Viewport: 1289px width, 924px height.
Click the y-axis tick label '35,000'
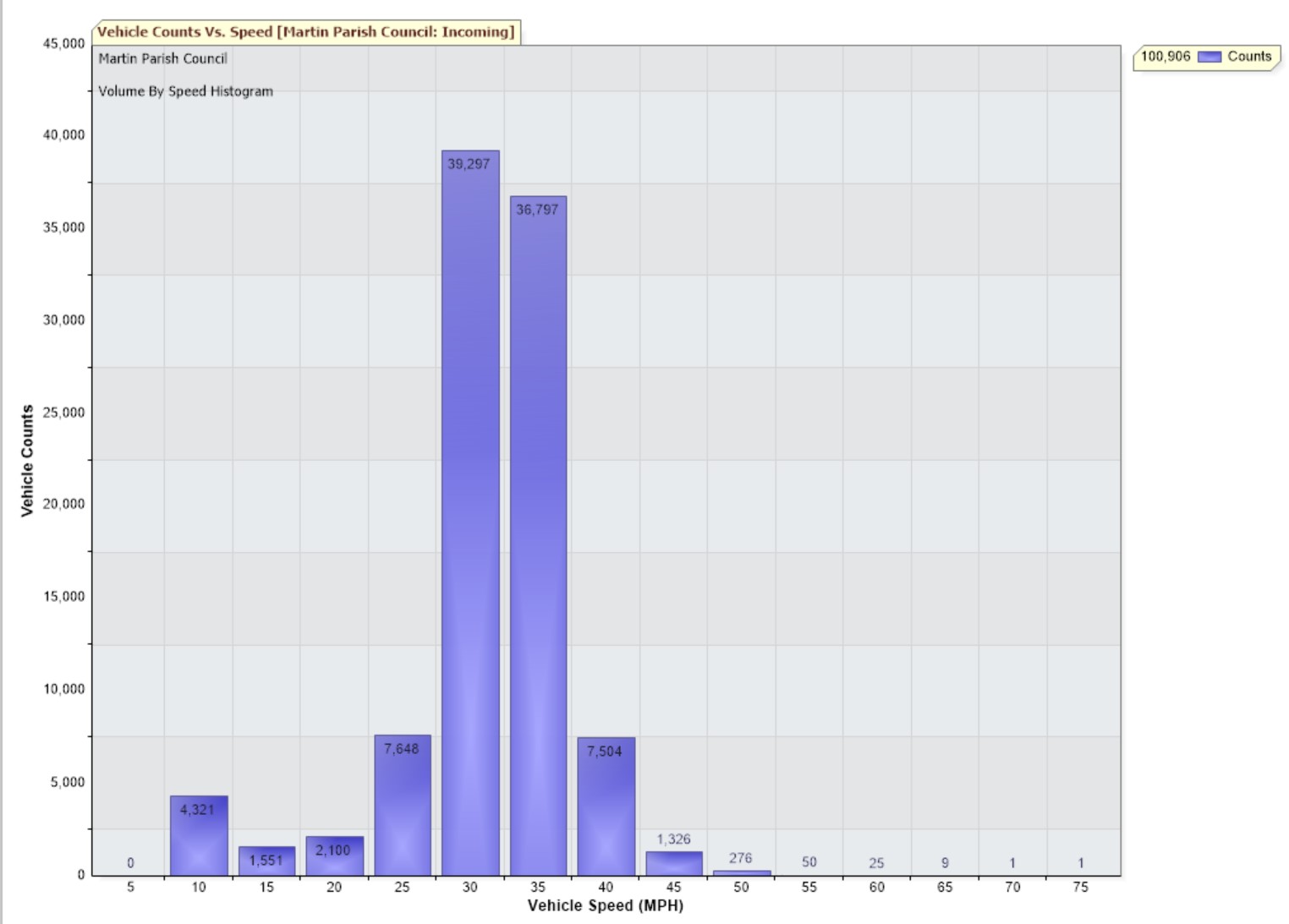(64, 227)
